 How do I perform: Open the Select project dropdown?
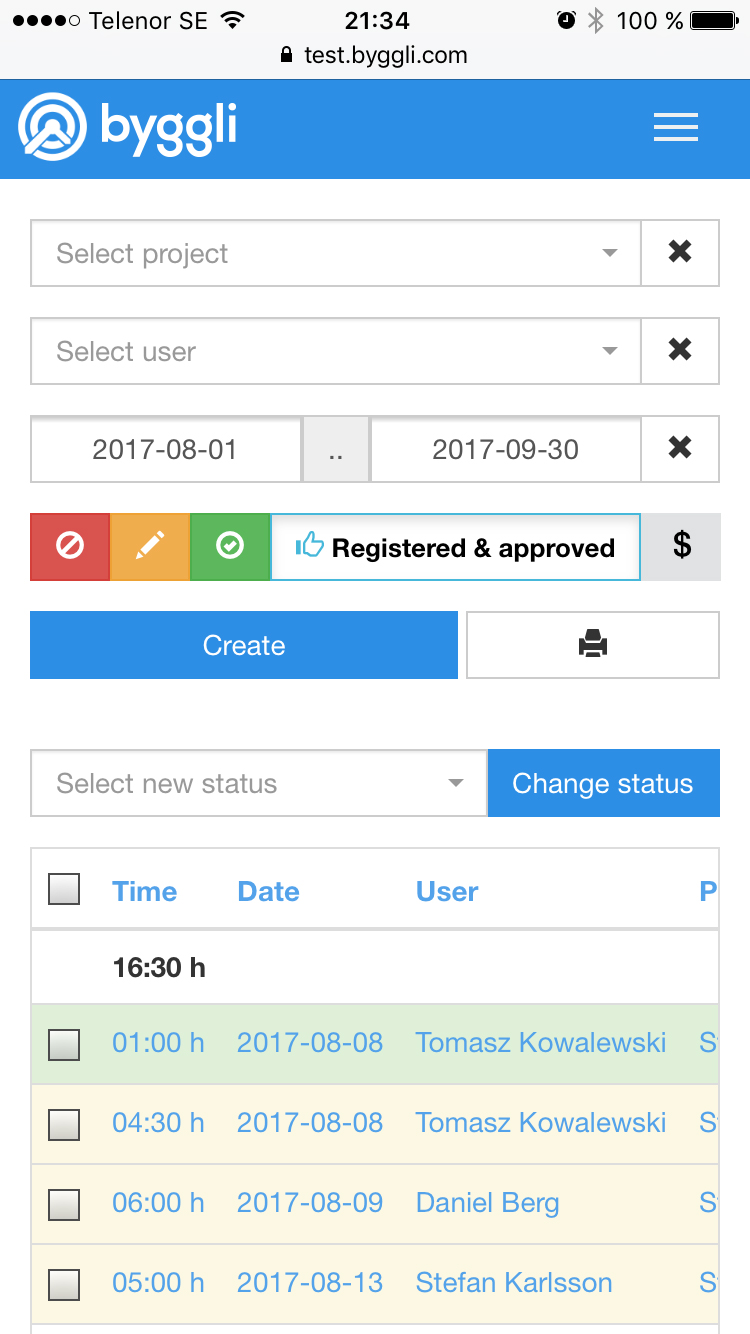pos(335,253)
